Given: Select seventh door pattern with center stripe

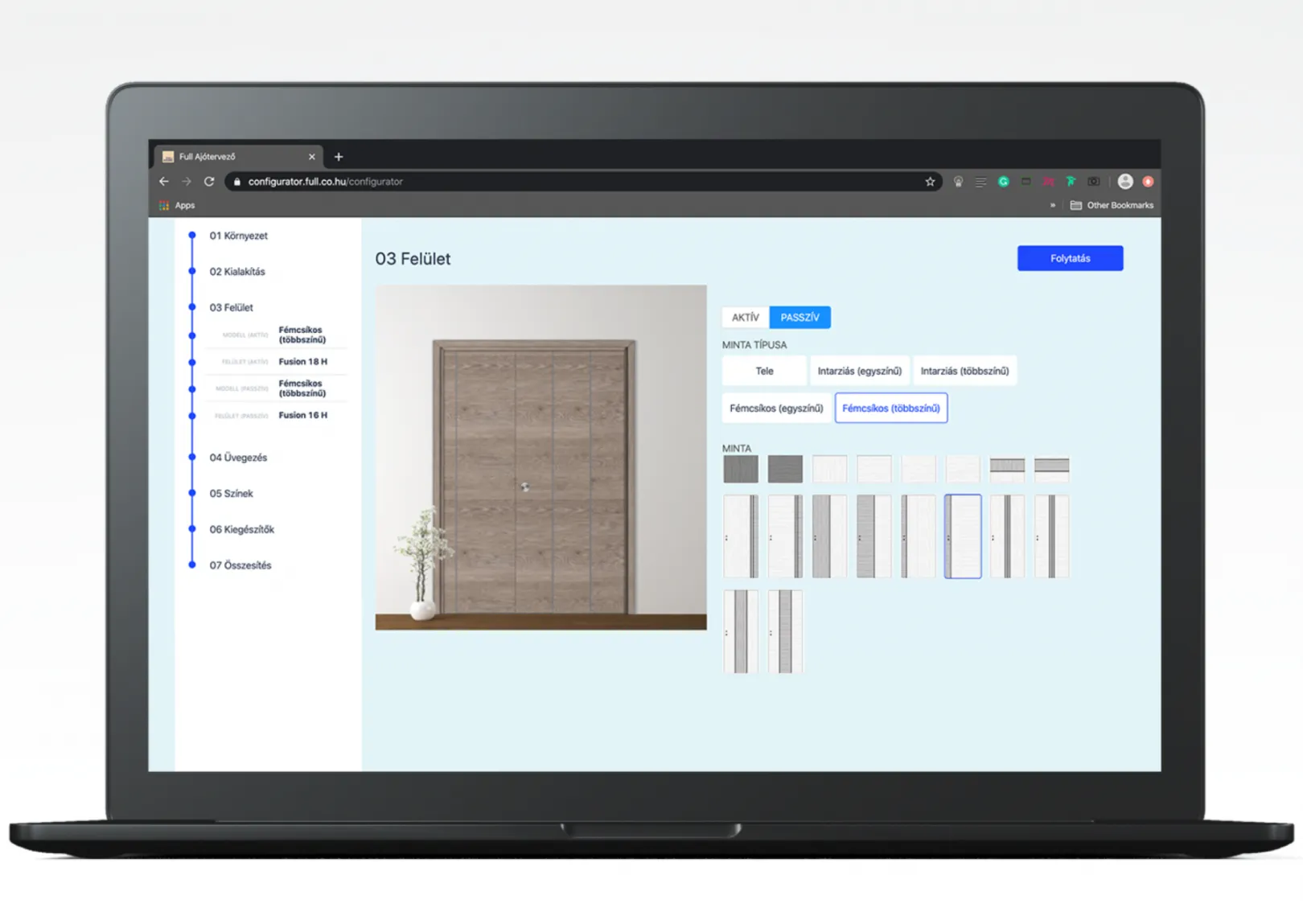Looking at the screenshot, I should coord(1007,536).
